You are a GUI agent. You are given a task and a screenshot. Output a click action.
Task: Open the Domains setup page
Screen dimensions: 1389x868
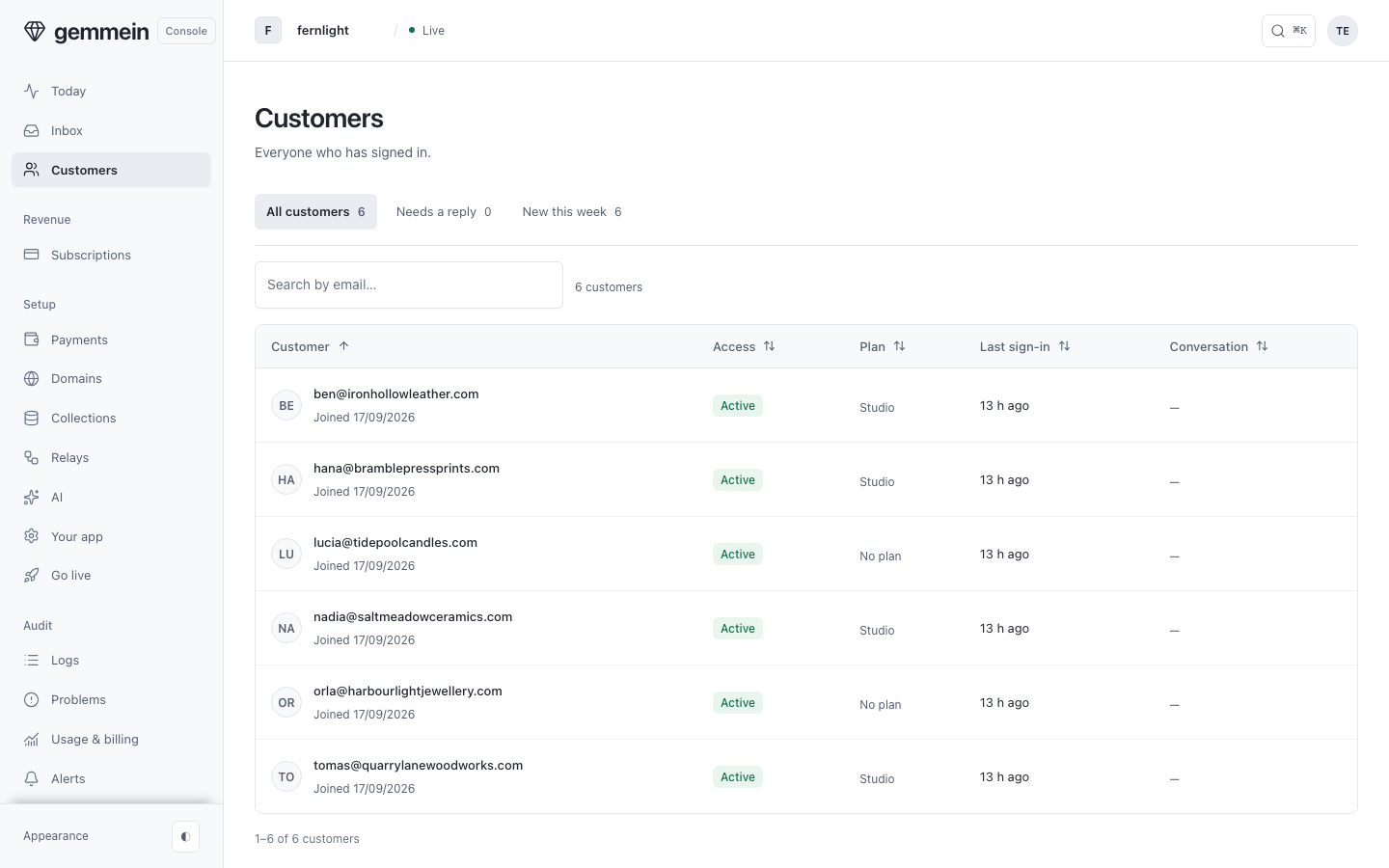(111, 378)
